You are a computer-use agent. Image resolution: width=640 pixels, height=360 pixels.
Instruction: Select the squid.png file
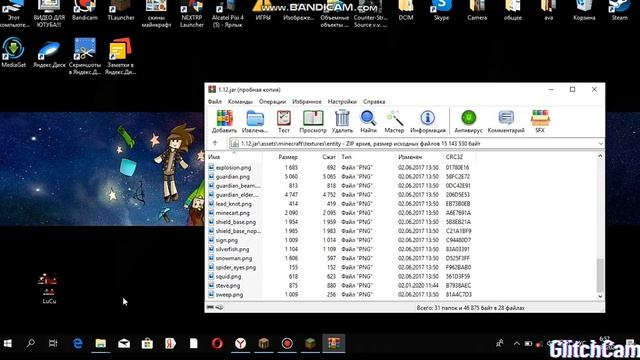[x=224, y=276]
